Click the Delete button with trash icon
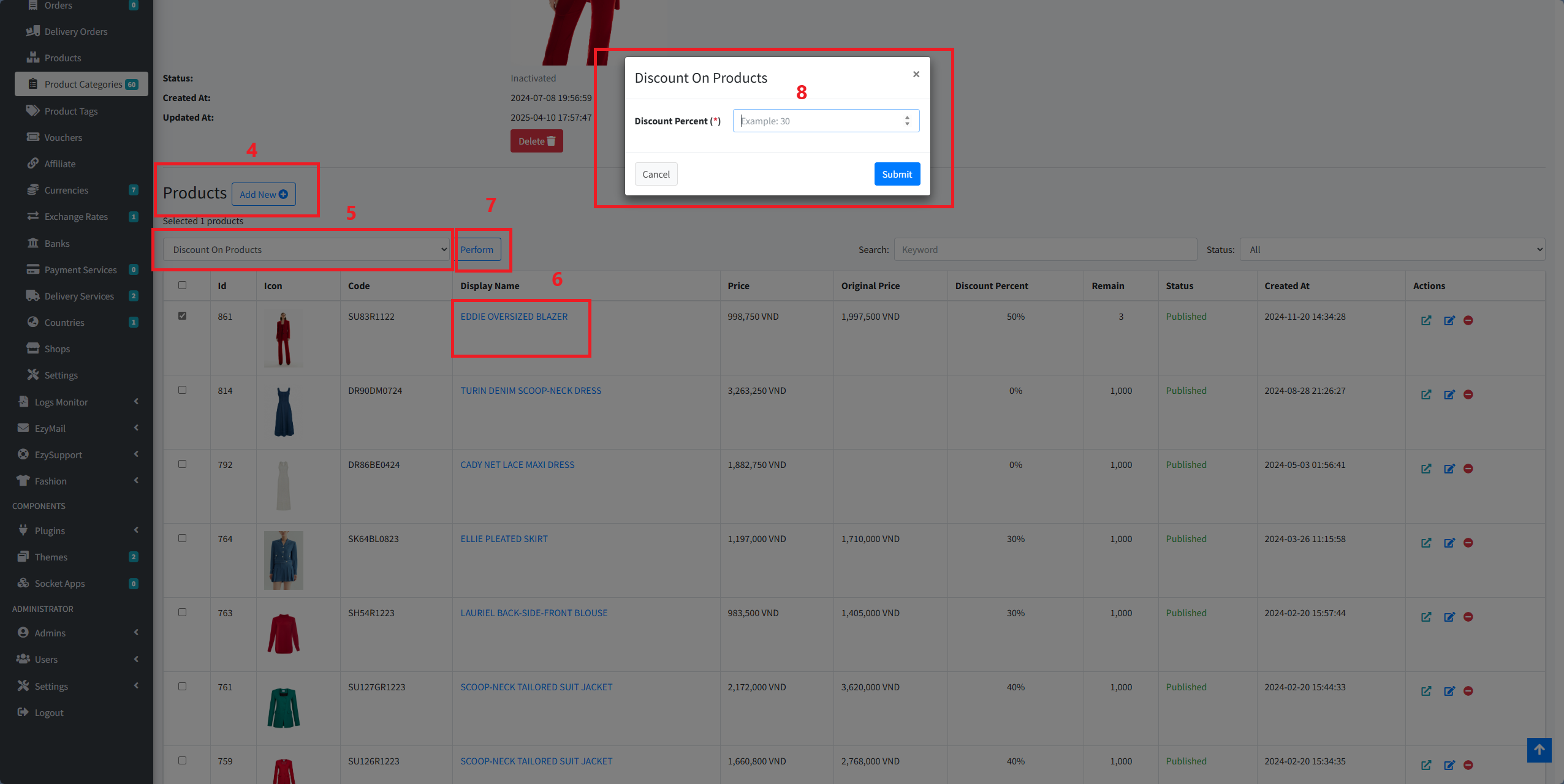Screen dimensions: 1564x784 click(536, 141)
